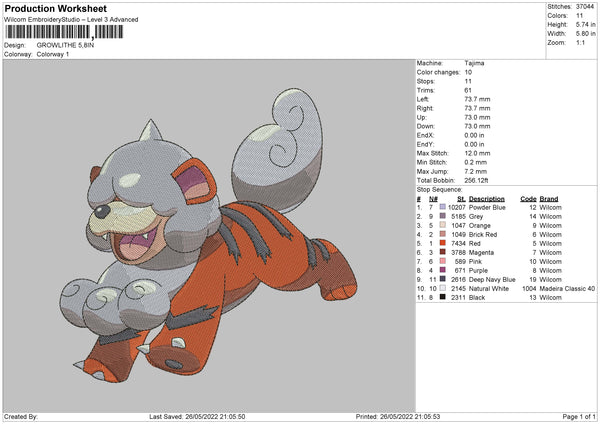Click the Purple color swatch
The width and height of the screenshot is (600, 424).
coord(443,270)
